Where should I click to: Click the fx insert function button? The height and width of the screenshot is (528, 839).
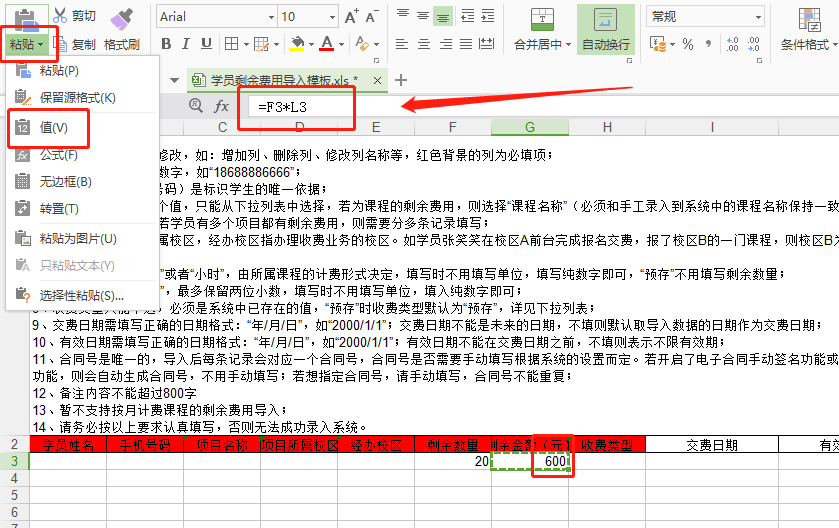pyautogui.click(x=221, y=106)
